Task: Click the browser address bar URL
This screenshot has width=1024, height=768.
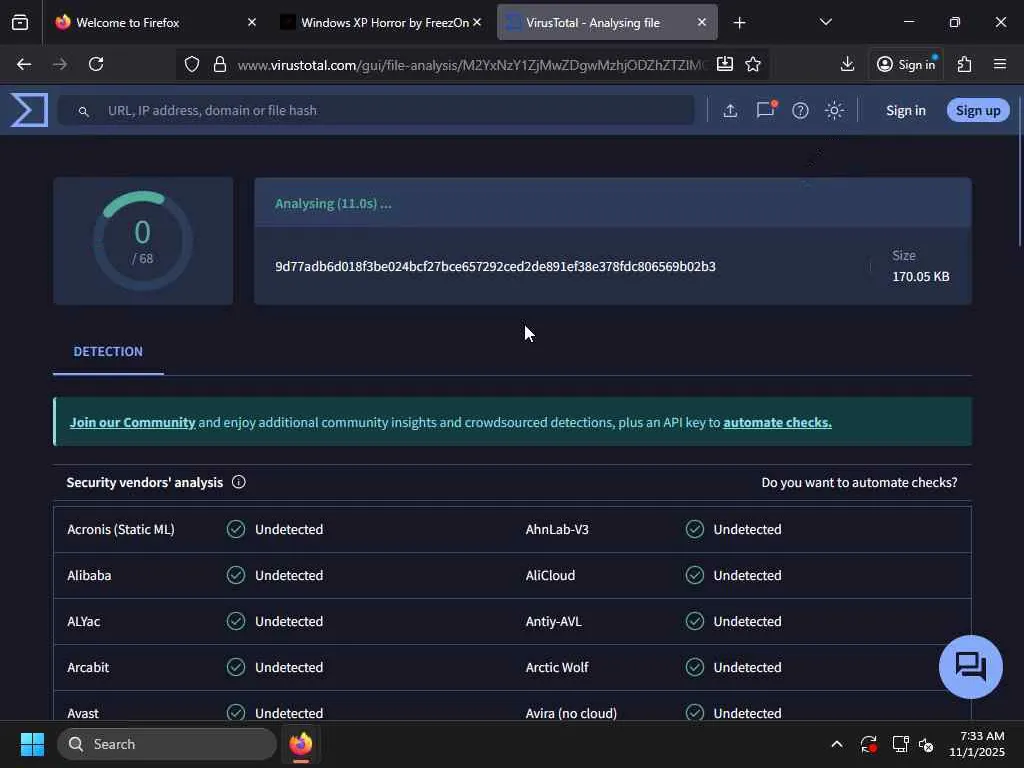Action: 472,65
